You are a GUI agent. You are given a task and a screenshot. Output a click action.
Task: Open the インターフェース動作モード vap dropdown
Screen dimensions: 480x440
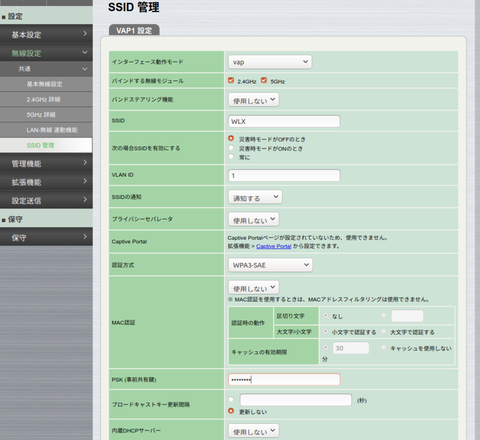270,62
